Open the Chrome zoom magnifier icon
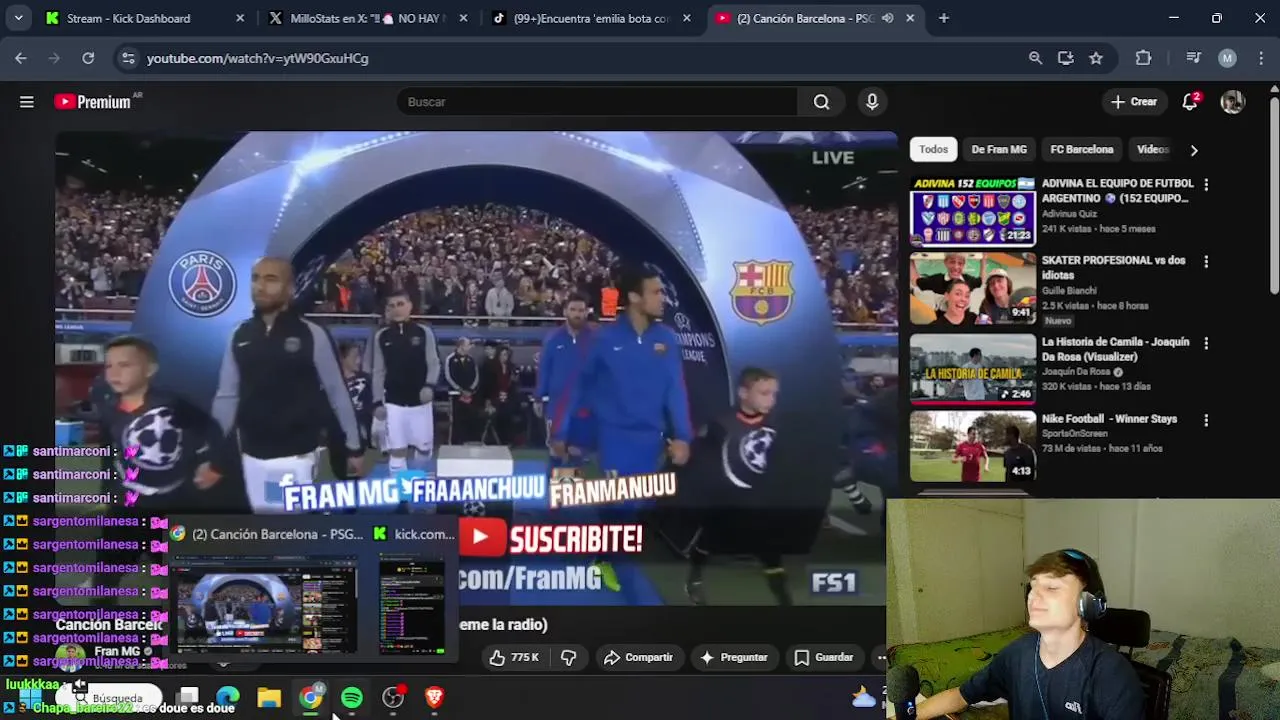 point(1036,58)
